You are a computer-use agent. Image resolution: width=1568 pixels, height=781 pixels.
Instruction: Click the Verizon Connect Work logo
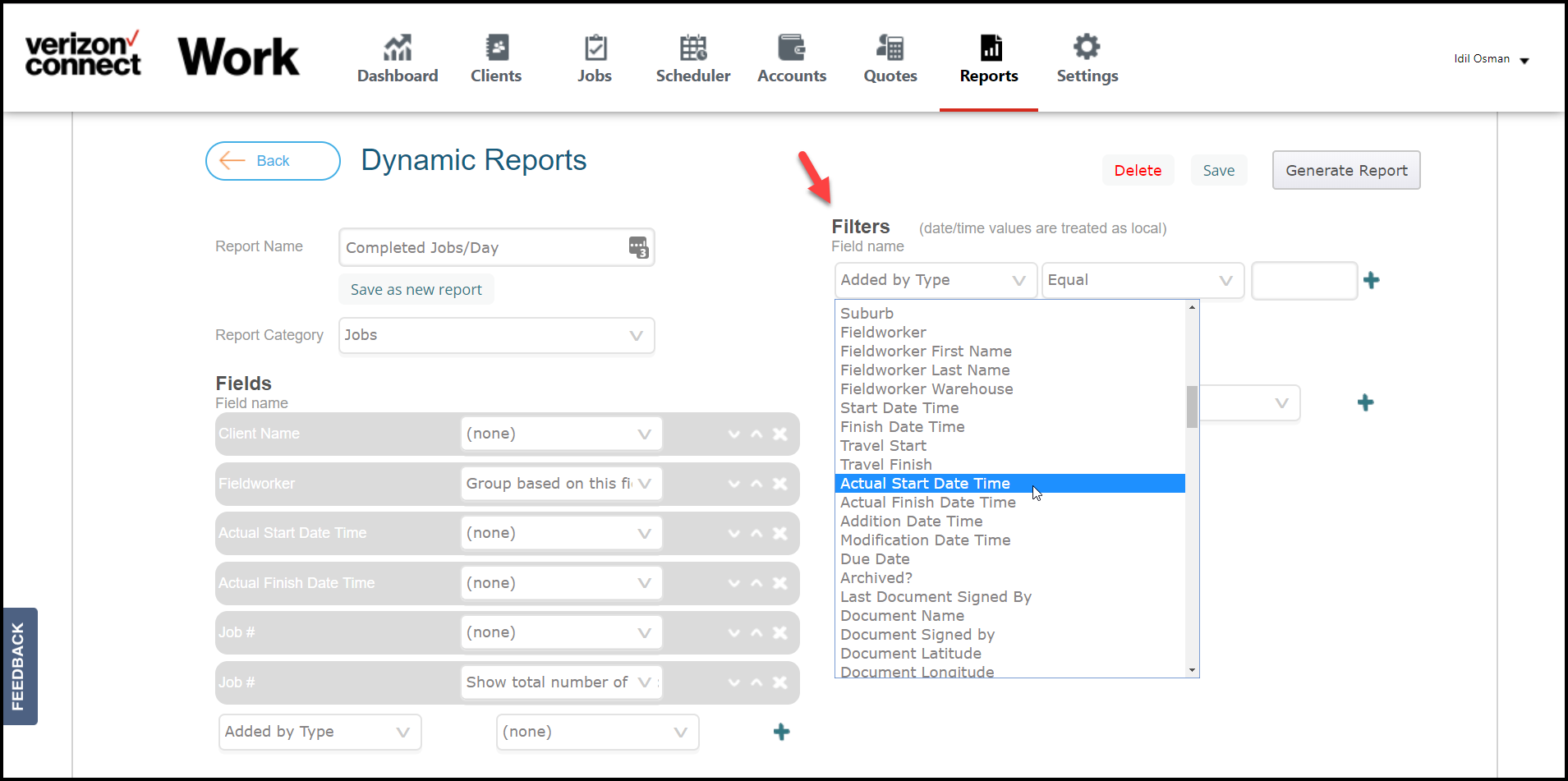(163, 55)
